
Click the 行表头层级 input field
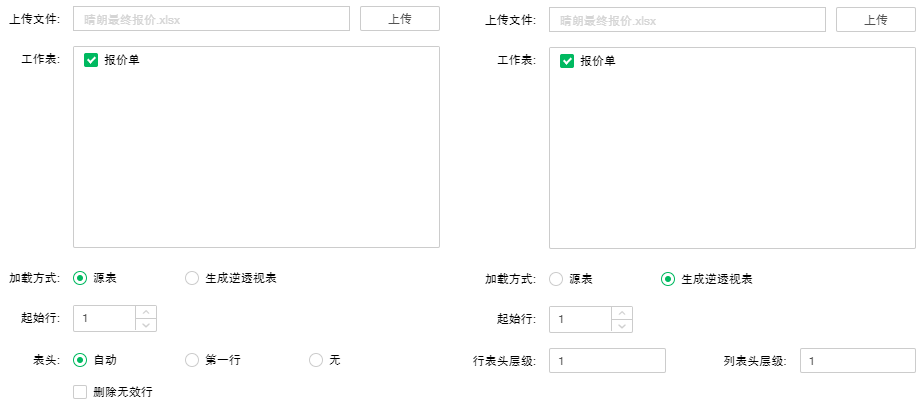607,360
